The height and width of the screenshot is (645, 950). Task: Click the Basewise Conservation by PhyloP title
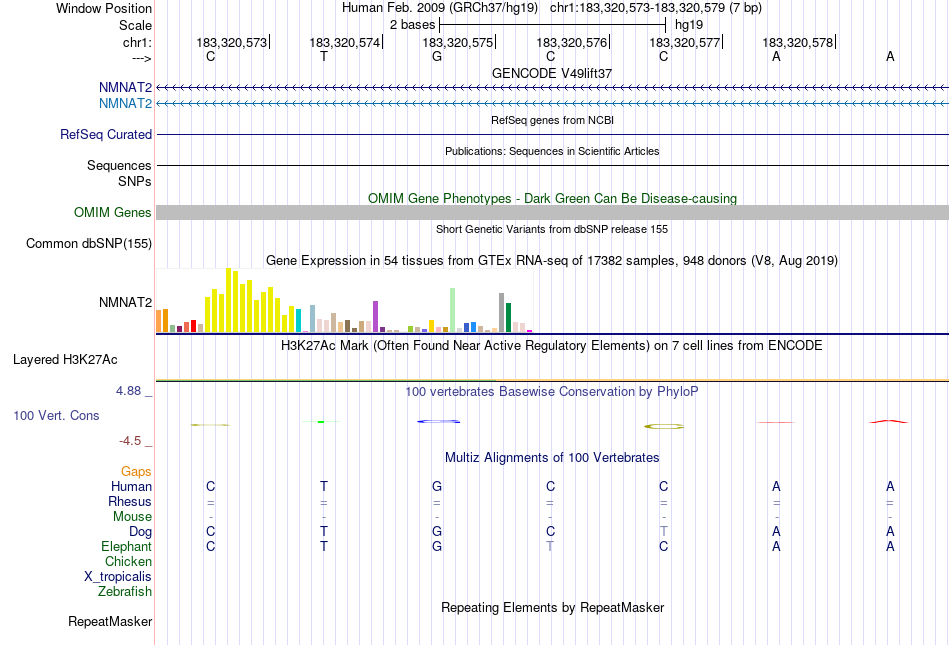click(x=552, y=392)
